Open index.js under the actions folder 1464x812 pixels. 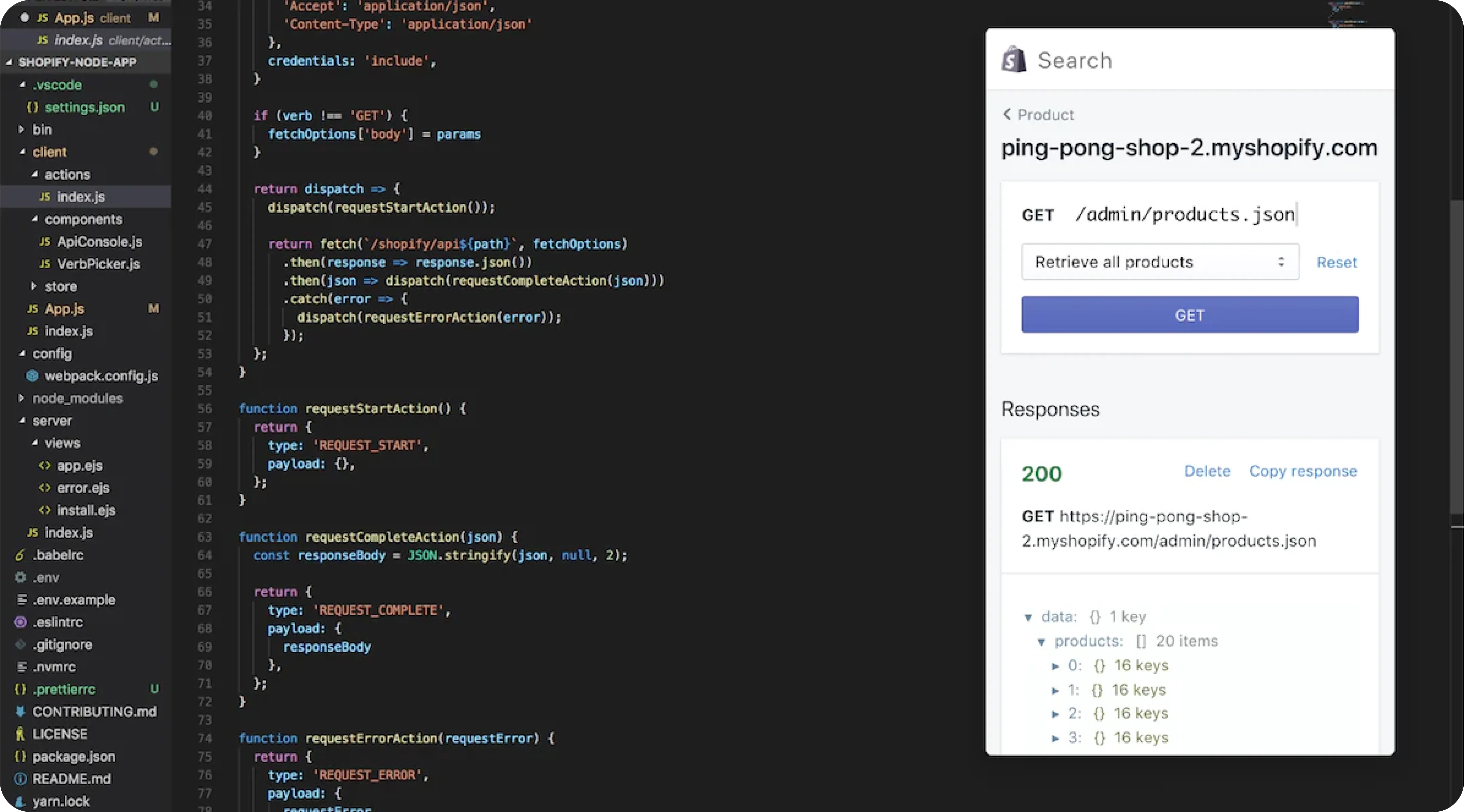pyautogui.click(x=81, y=196)
